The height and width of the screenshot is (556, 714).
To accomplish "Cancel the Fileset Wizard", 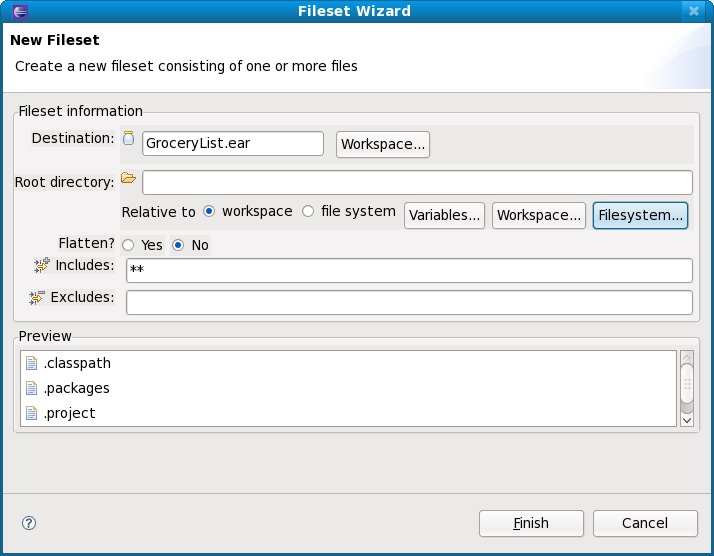I will point(644,523).
